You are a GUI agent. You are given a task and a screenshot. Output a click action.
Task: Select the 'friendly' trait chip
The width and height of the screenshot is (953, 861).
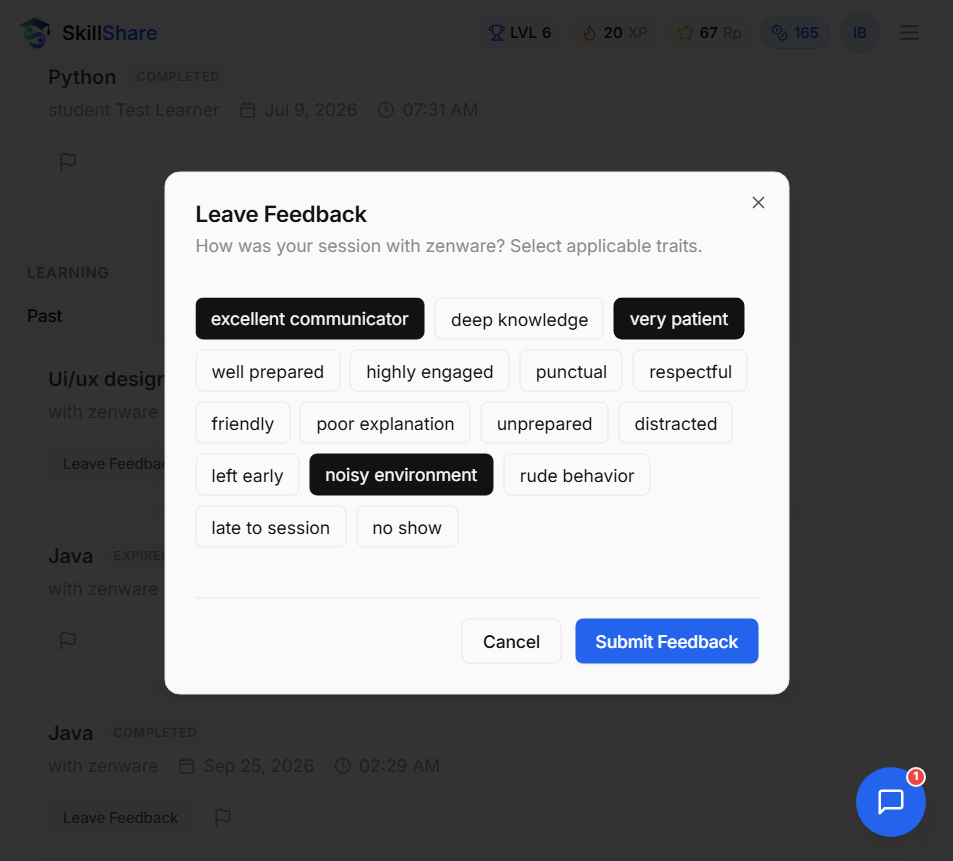pyautogui.click(x=243, y=423)
